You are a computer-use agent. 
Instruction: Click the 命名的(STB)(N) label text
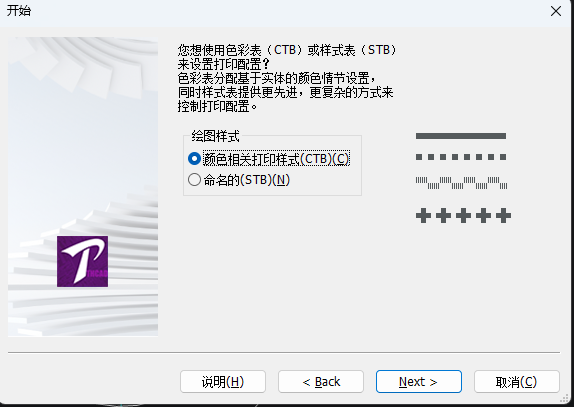click(x=247, y=180)
